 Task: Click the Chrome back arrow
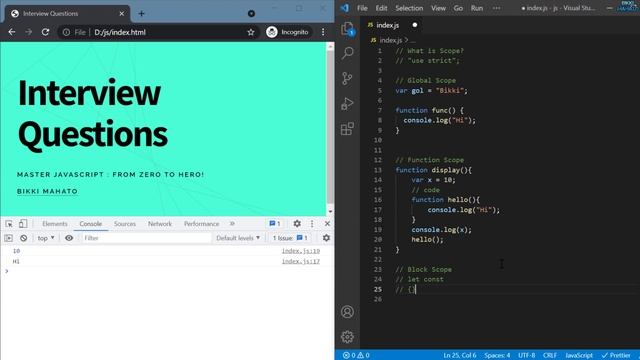[x=12, y=32]
